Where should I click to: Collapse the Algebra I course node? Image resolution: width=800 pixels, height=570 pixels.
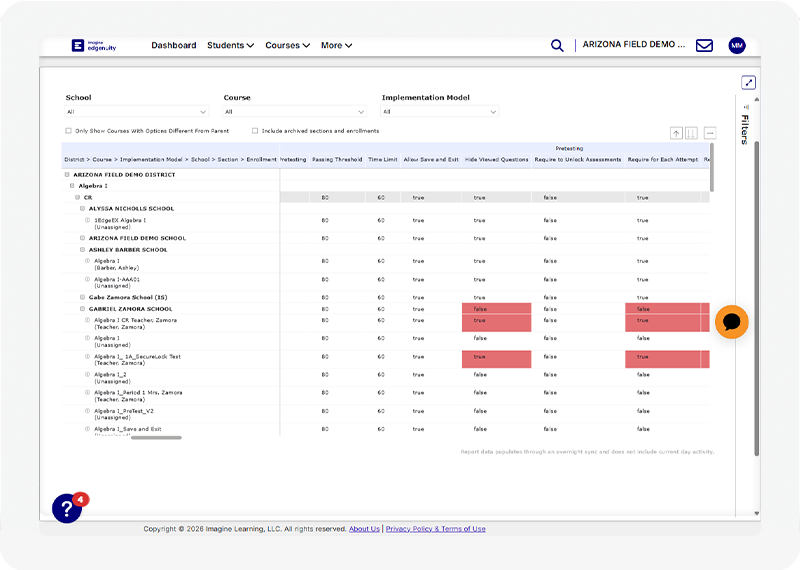coord(72,186)
